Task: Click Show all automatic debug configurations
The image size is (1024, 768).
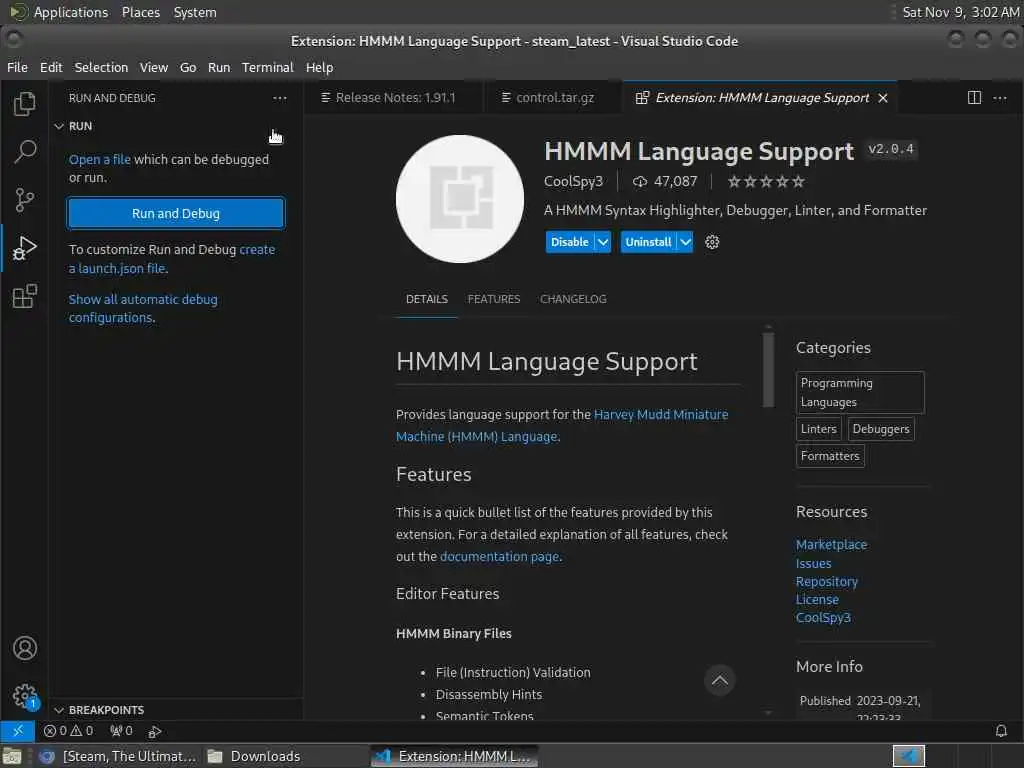Action: pyautogui.click(x=143, y=308)
